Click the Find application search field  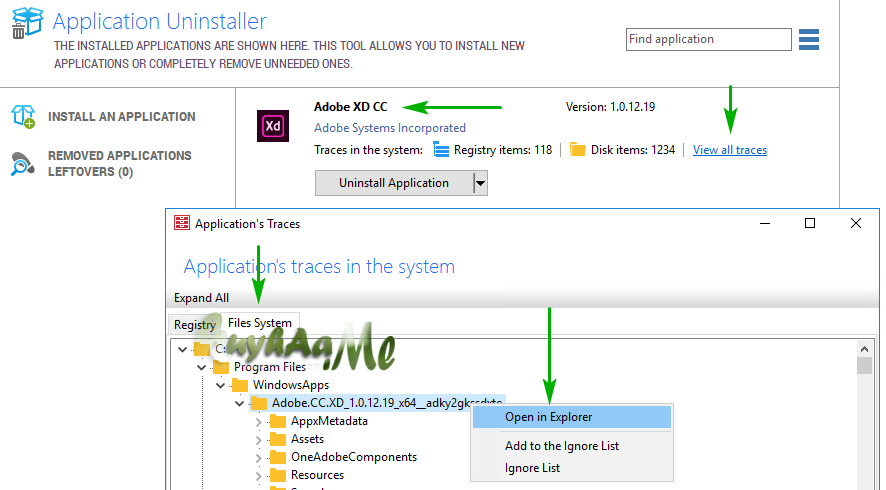709,40
